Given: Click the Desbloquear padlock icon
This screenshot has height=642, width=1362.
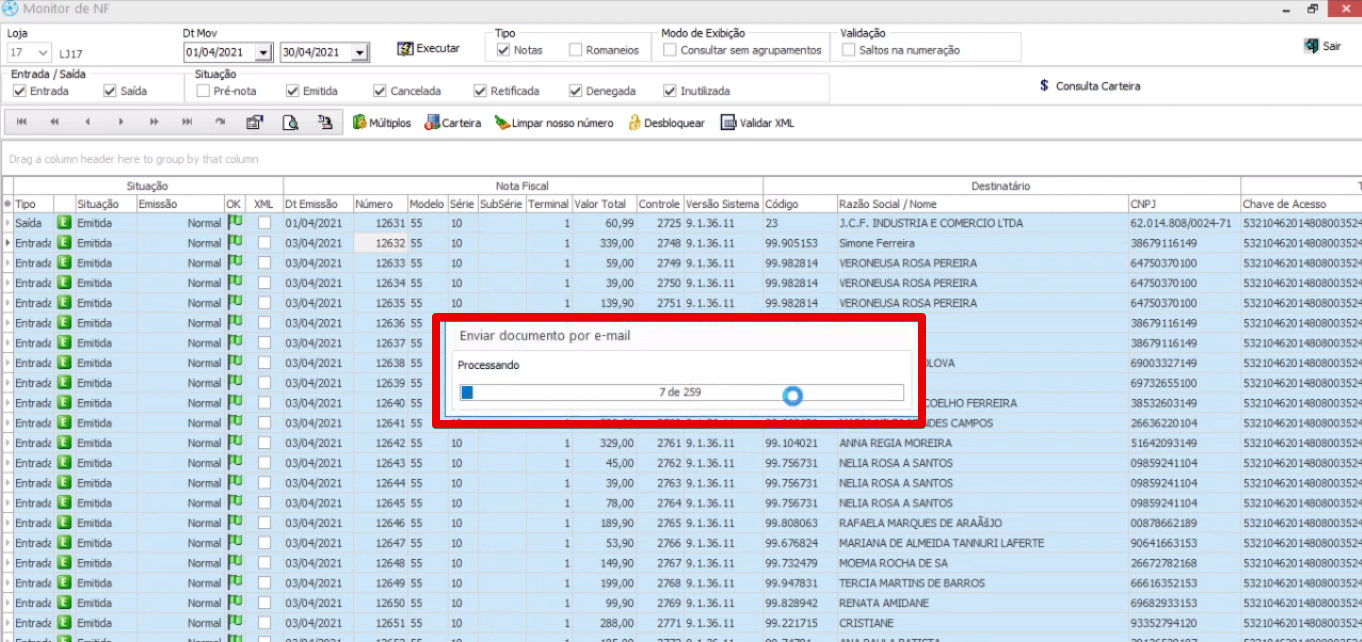Looking at the screenshot, I should point(634,123).
